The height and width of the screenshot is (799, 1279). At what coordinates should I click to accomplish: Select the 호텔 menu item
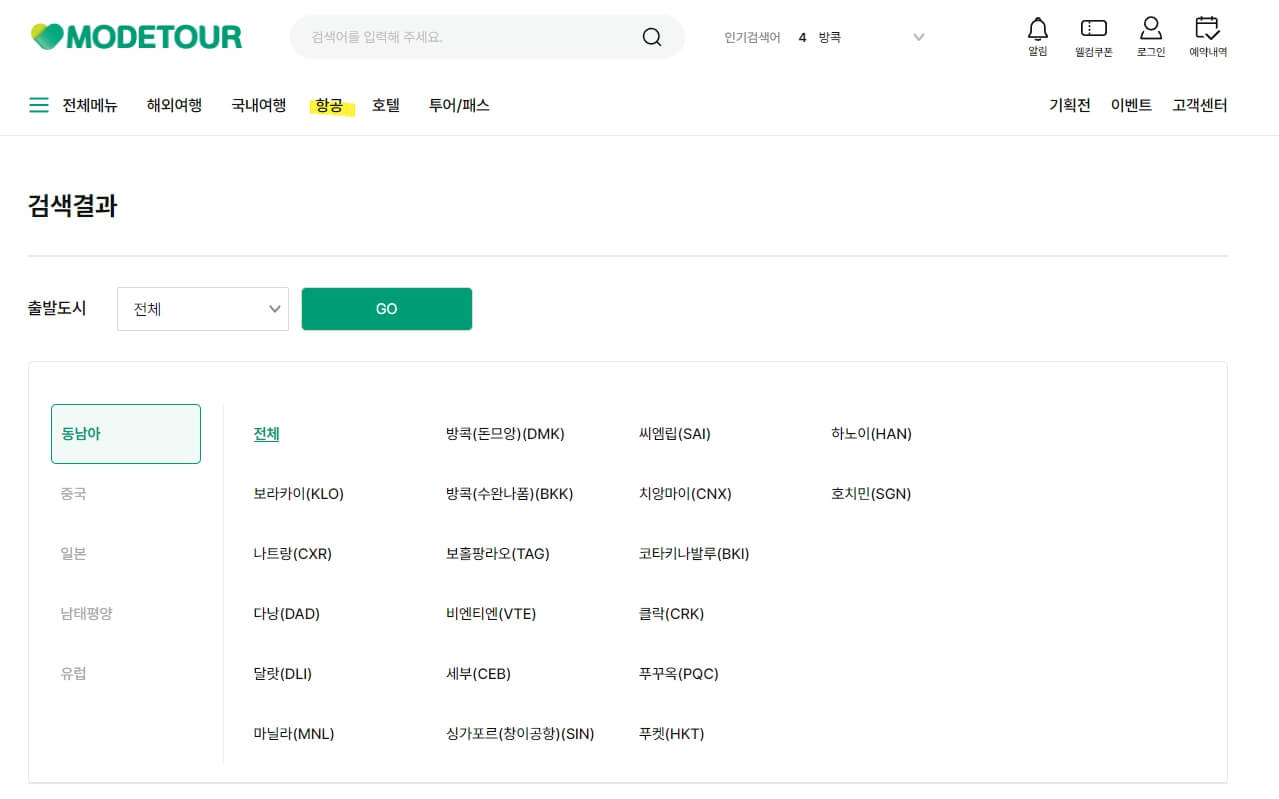(385, 104)
